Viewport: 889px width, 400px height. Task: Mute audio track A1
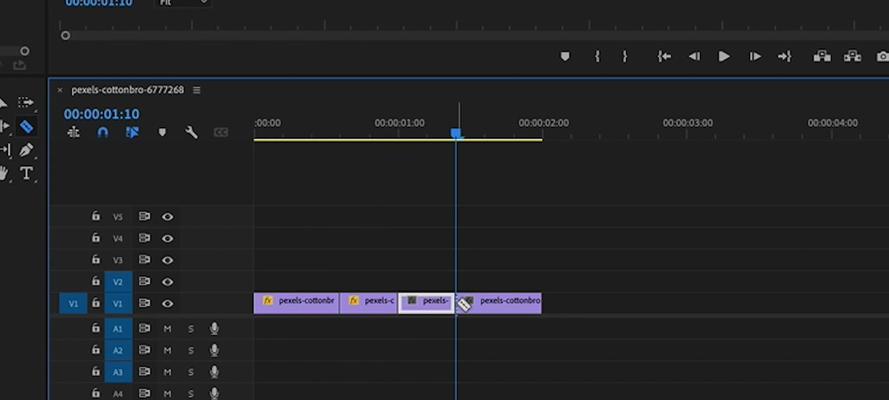click(x=167, y=329)
